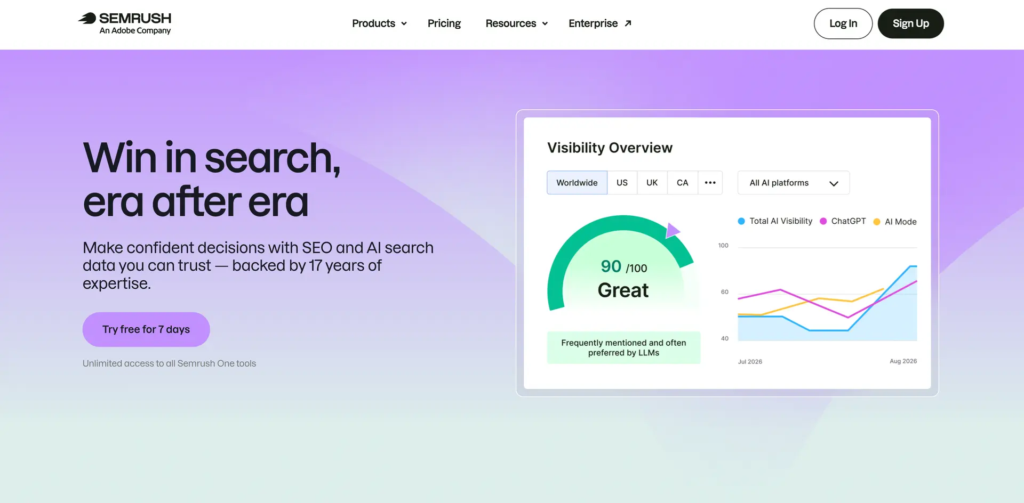Click the 90 /100 score value

pos(624,267)
